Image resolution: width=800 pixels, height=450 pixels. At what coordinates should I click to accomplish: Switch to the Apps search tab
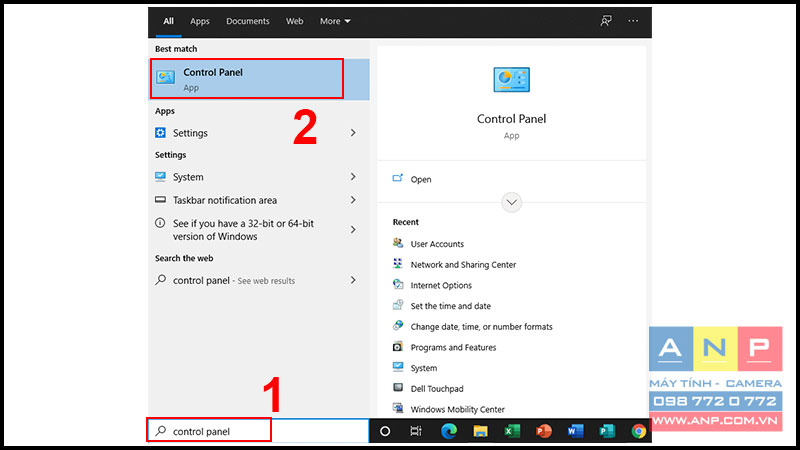(200, 21)
